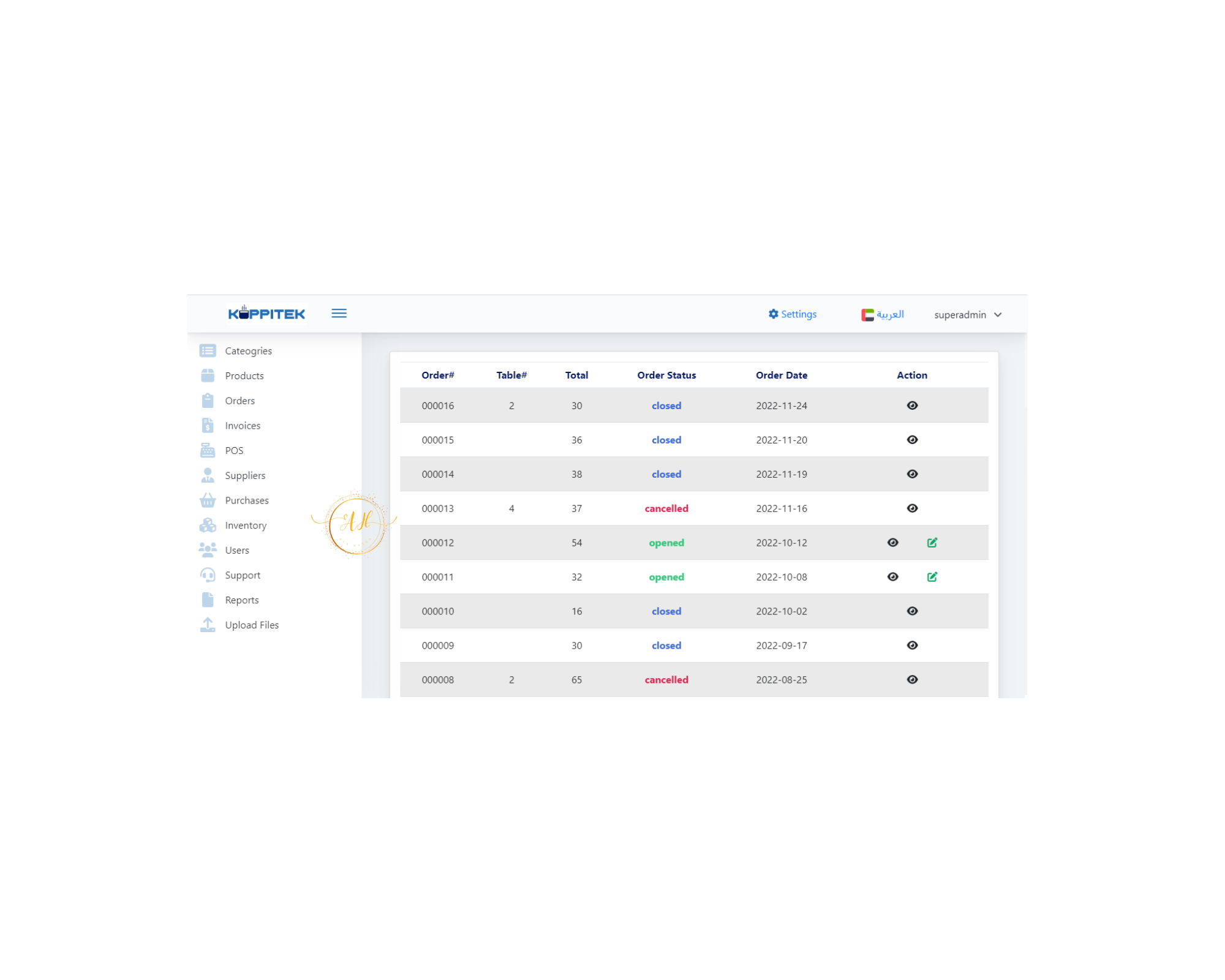View order 000016 via eye icon
The width and height of the screenshot is (1225, 980).
coord(912,405)
